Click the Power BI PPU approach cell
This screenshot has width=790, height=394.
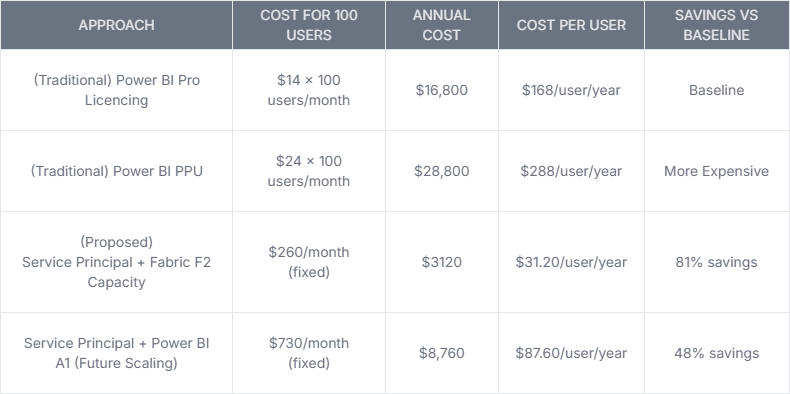(x=116, y=171)
